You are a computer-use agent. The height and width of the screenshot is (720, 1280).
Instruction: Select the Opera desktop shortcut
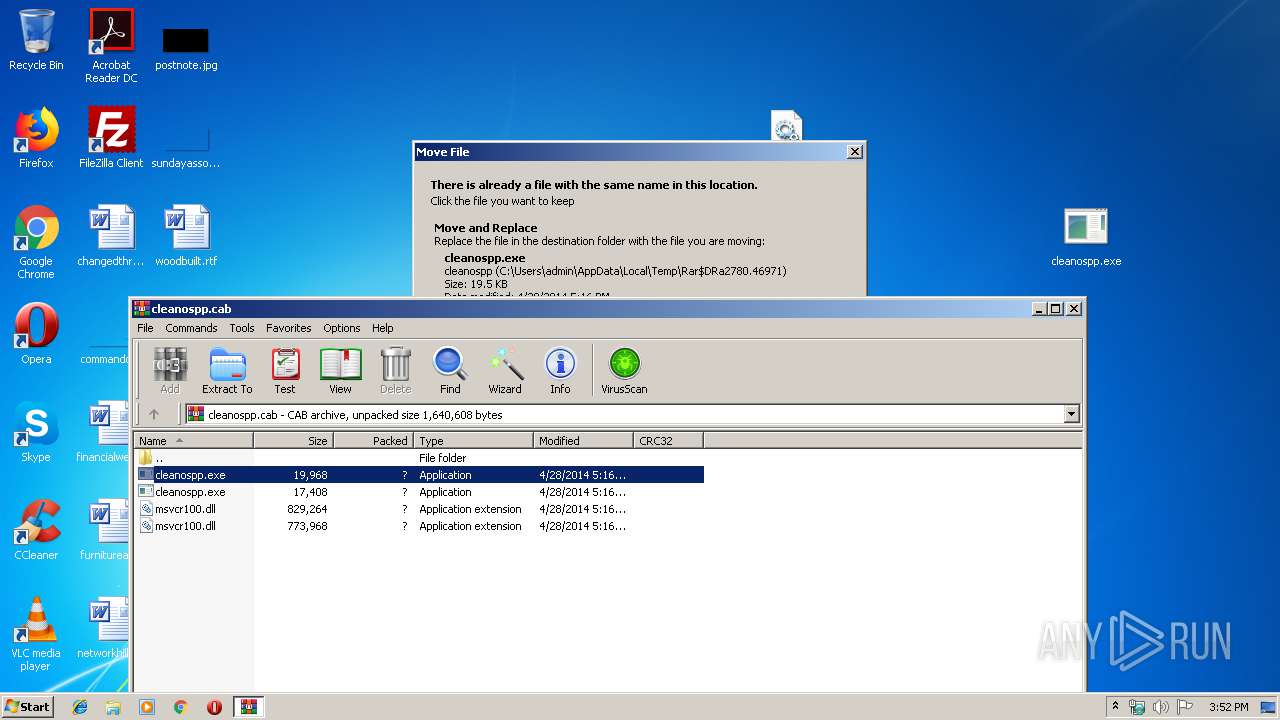36,334
